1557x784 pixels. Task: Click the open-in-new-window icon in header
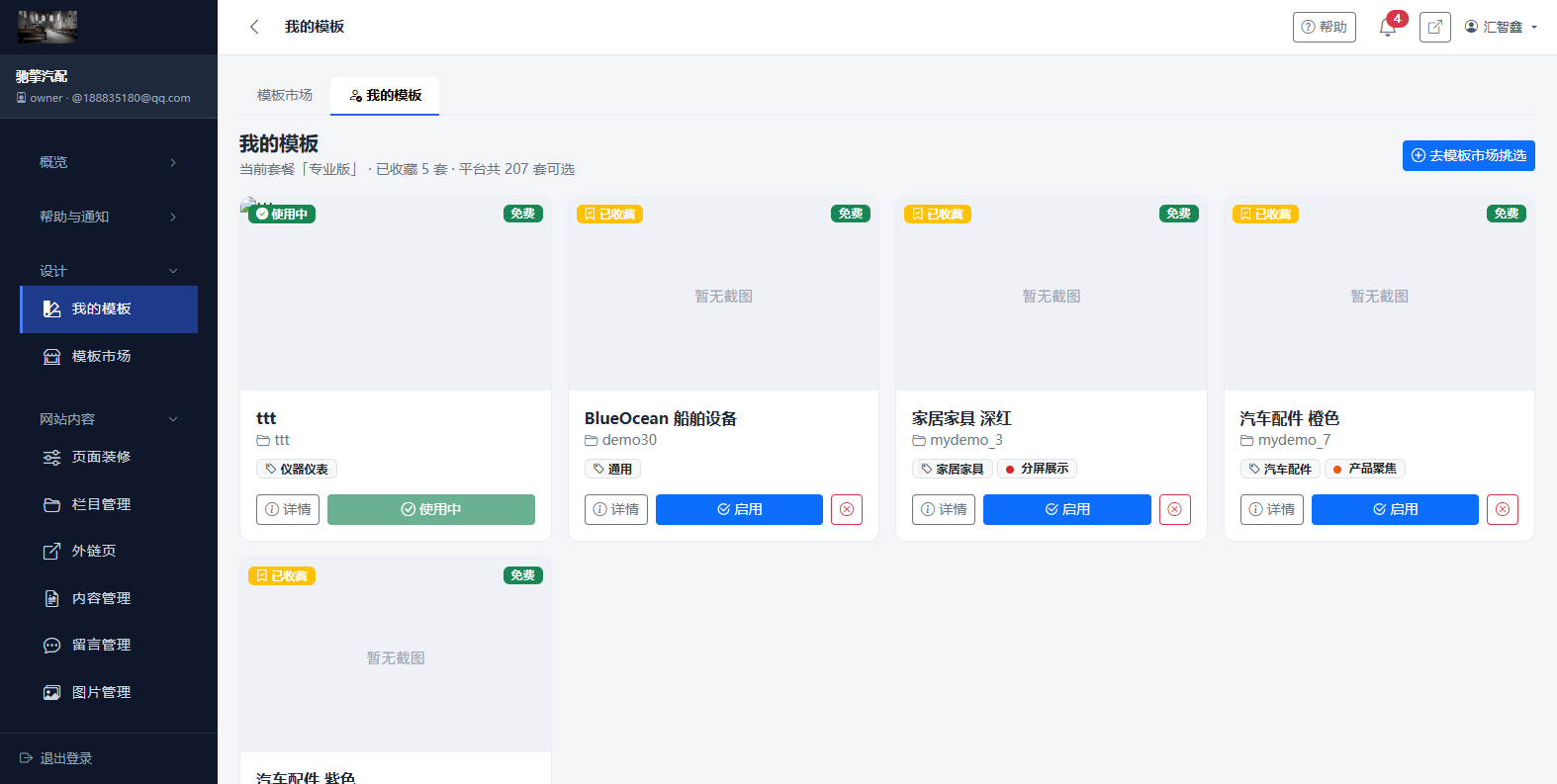(1435, 27)
